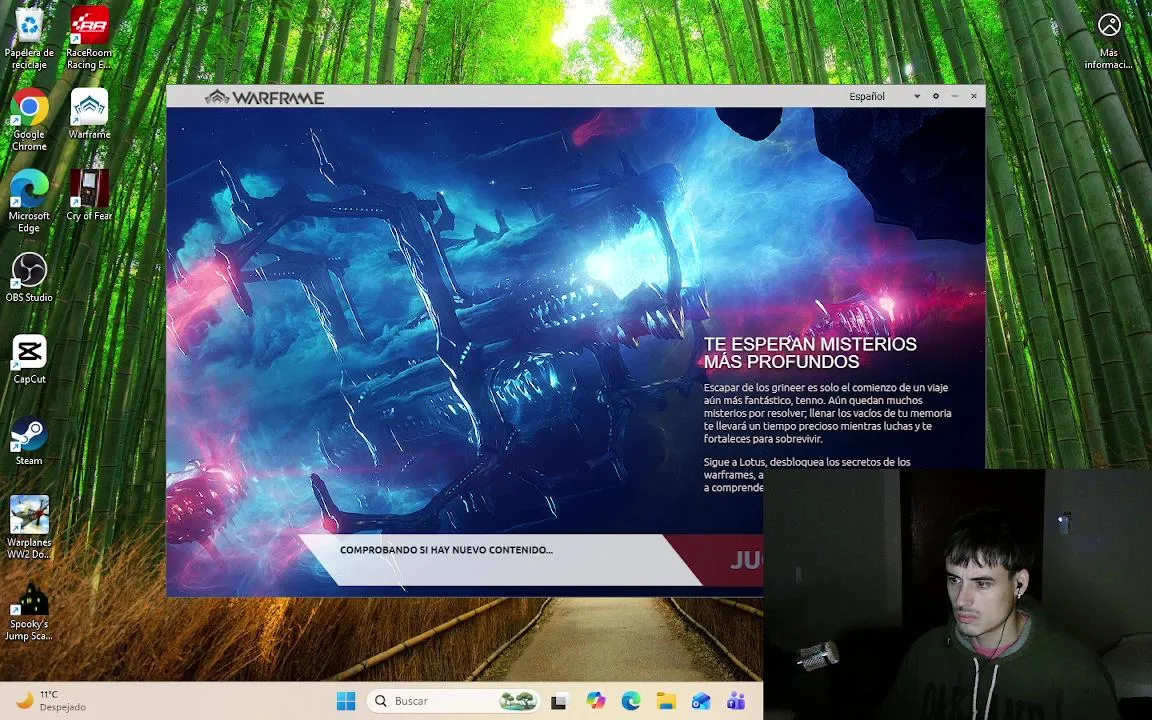
Task: Open Outlook from the taskbar
Action: click(x=701, y=701)
